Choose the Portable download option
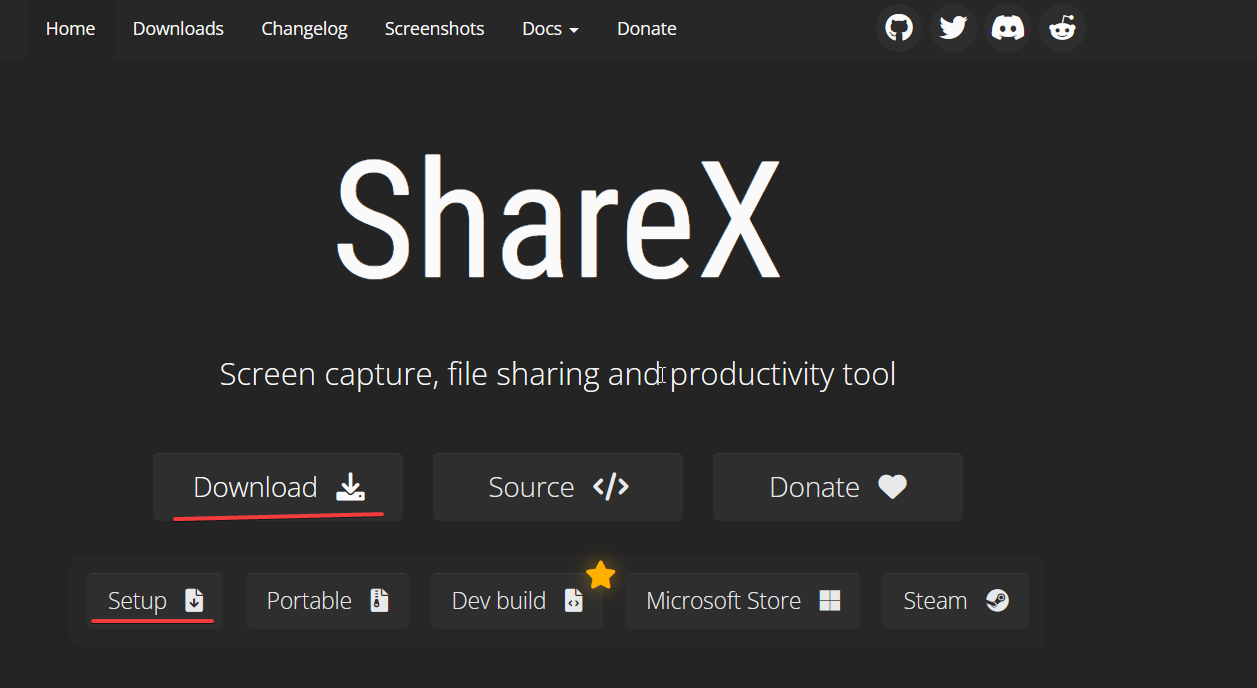Screen dimensions: 1257x688 tap(327, 601)
